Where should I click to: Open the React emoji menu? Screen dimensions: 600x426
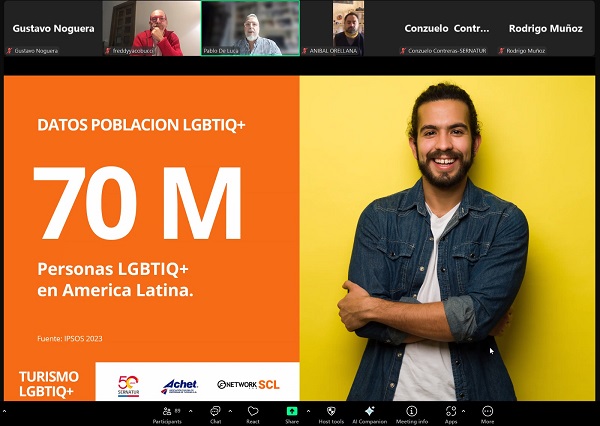point(253,412)
